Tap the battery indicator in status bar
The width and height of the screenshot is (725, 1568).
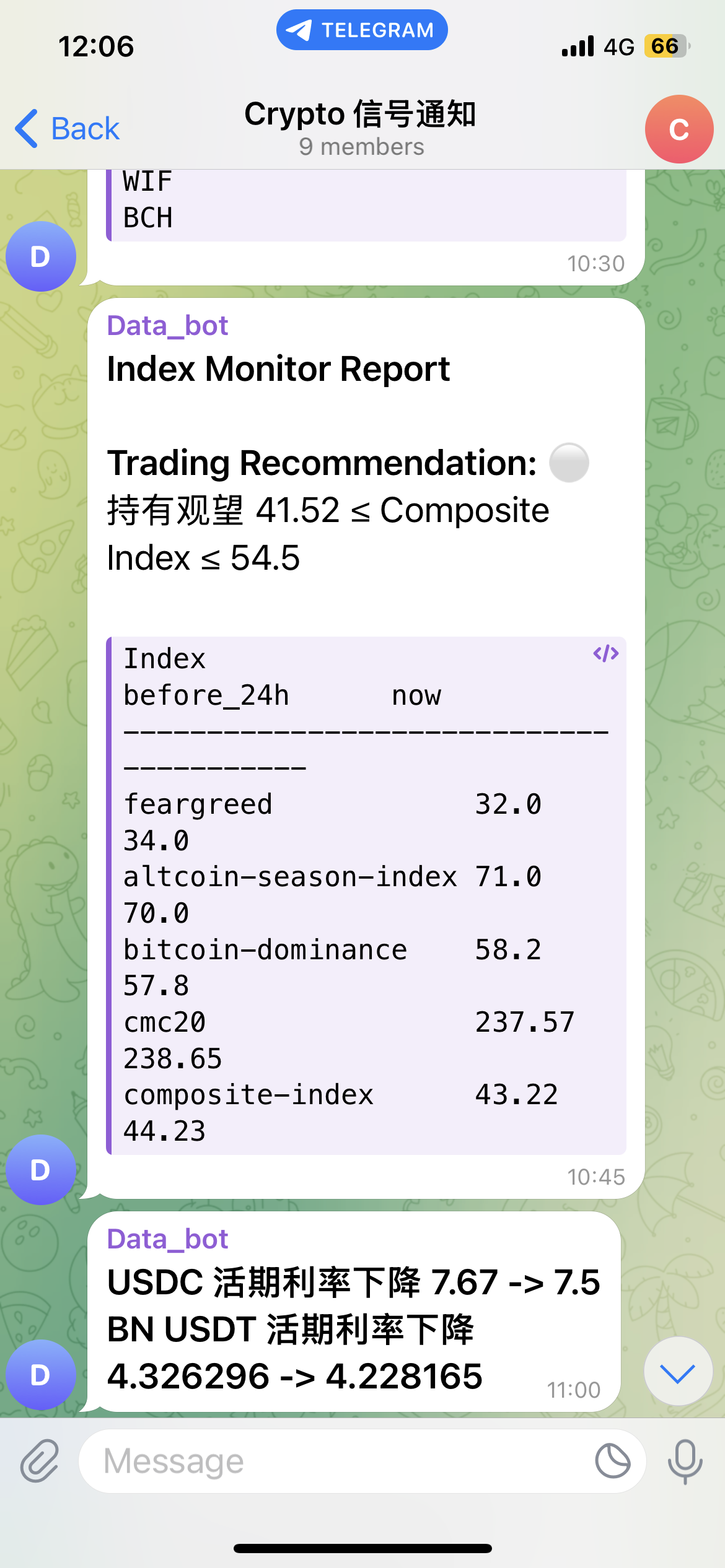(667, 46)
